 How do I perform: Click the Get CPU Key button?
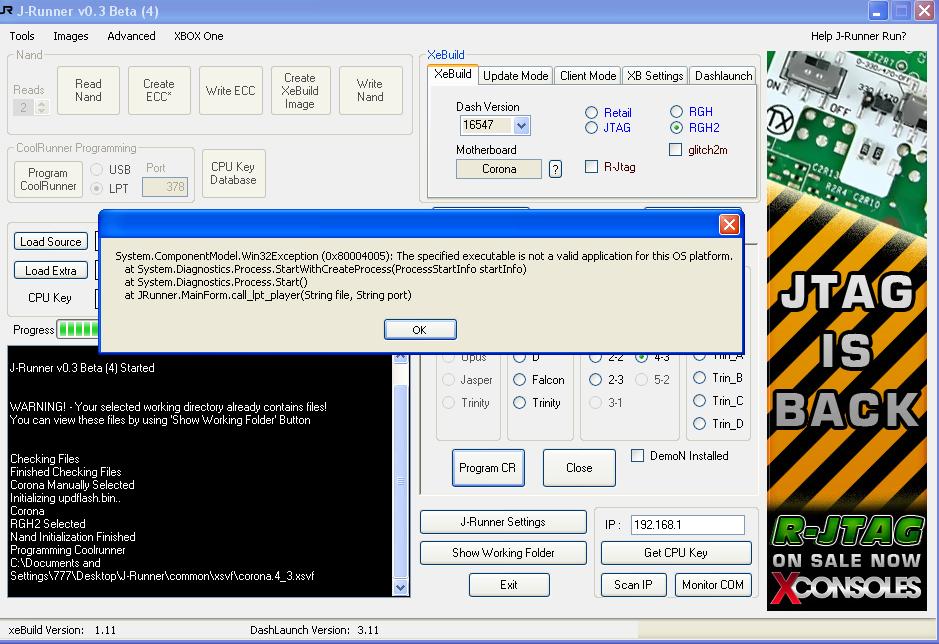tap(676, 553)
